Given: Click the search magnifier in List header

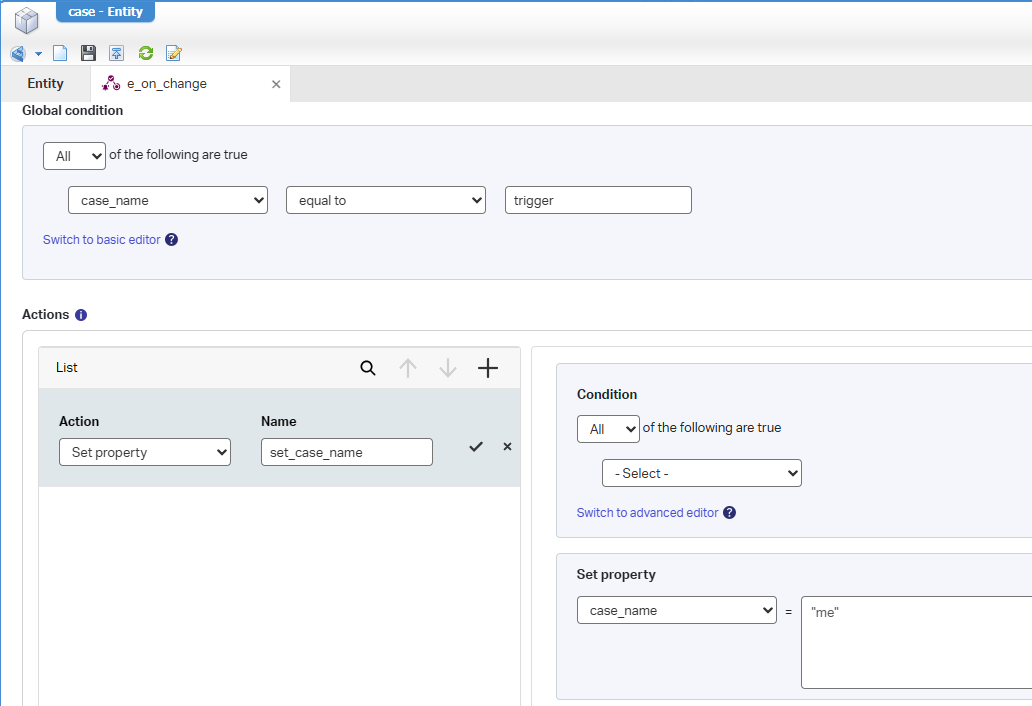Looking at the screenshot, I should (x=368, y=368).
